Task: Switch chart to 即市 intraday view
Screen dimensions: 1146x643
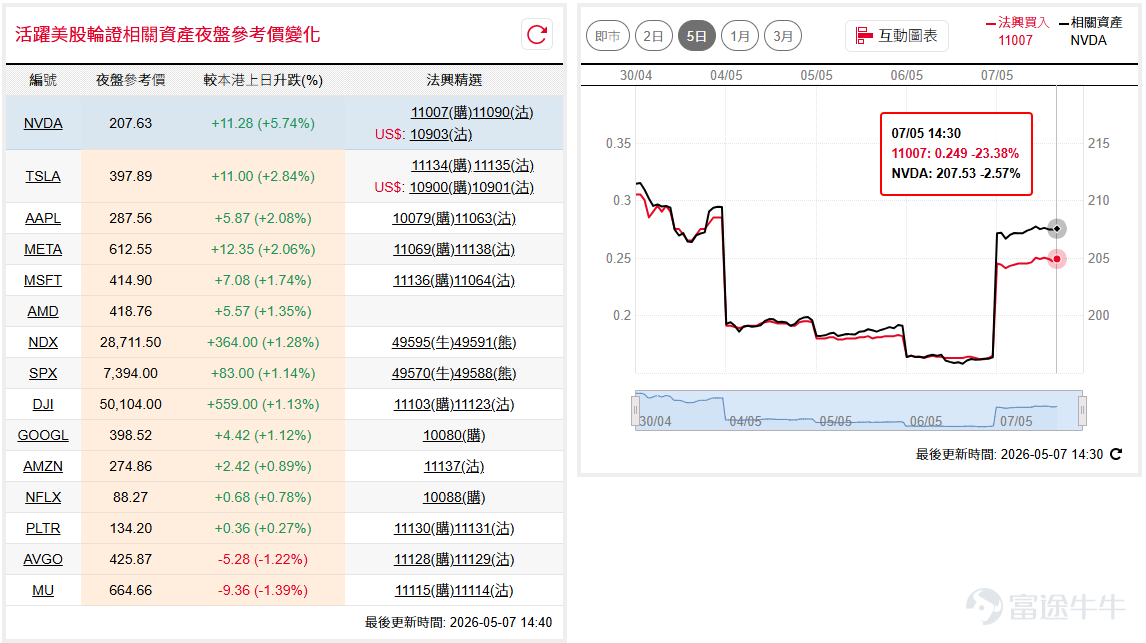Action: 607,36
